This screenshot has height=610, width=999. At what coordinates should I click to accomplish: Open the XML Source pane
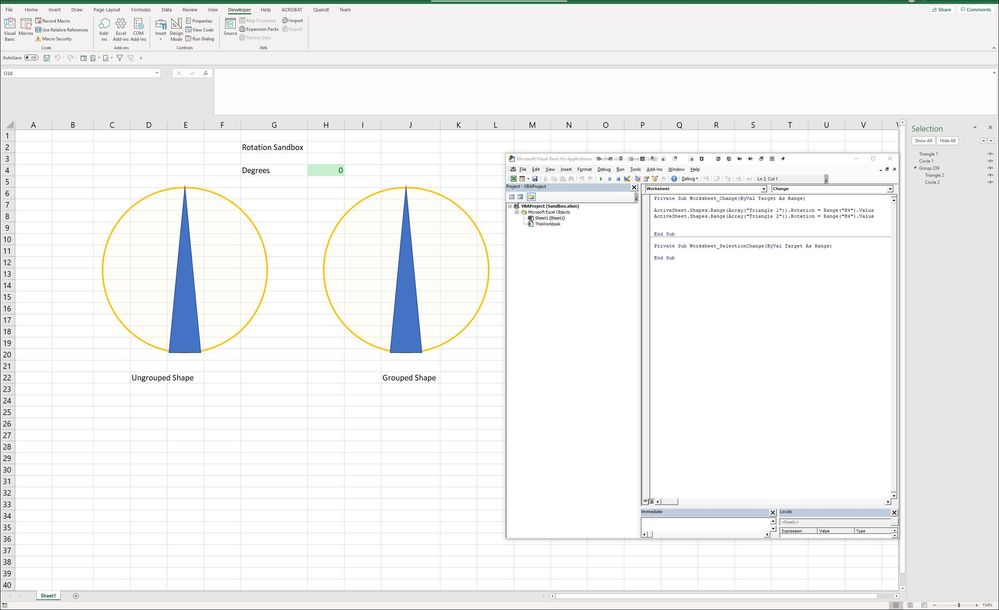[230, 26]
